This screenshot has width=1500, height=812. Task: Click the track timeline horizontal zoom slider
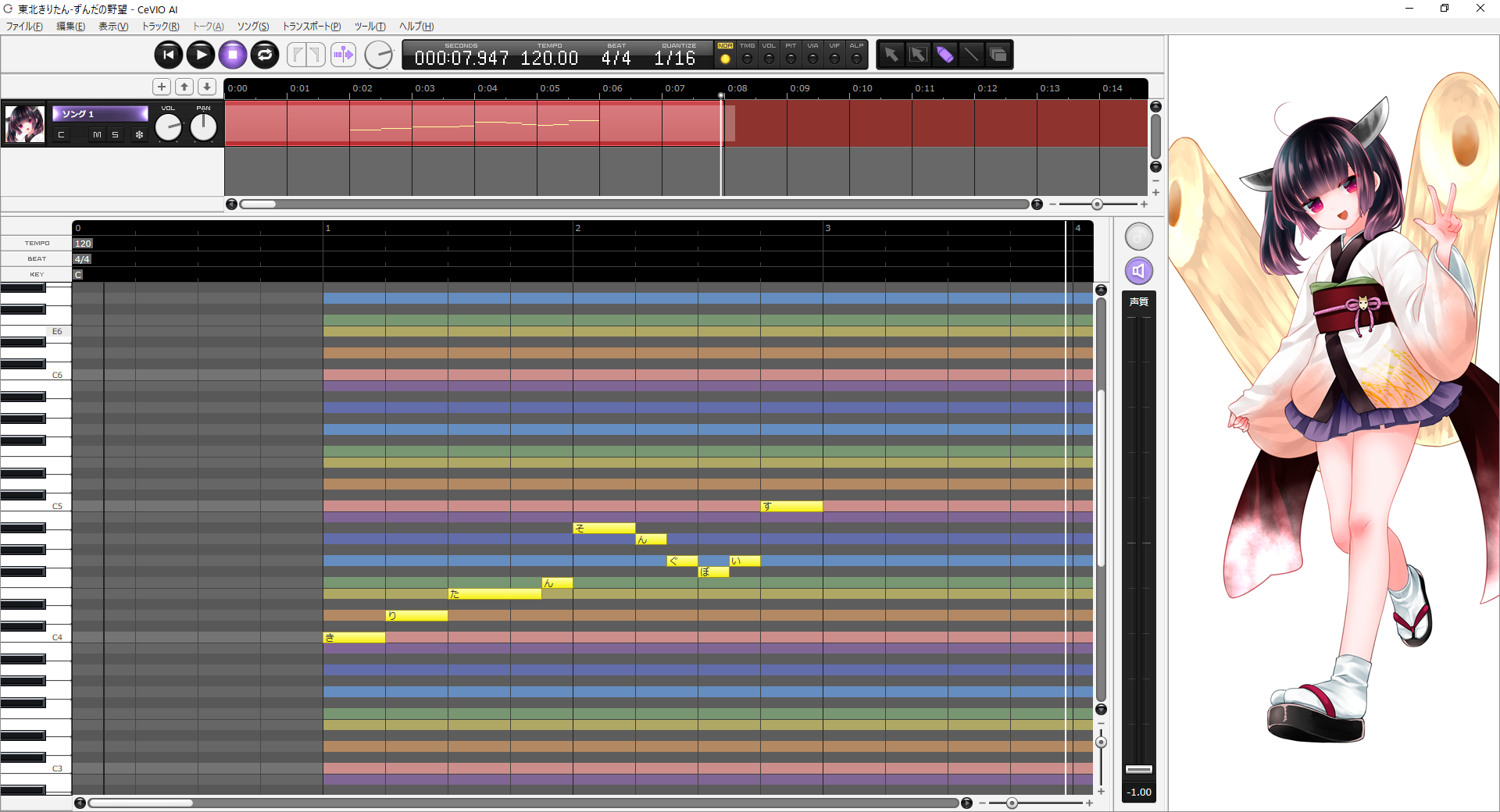tap(1098, 205)
